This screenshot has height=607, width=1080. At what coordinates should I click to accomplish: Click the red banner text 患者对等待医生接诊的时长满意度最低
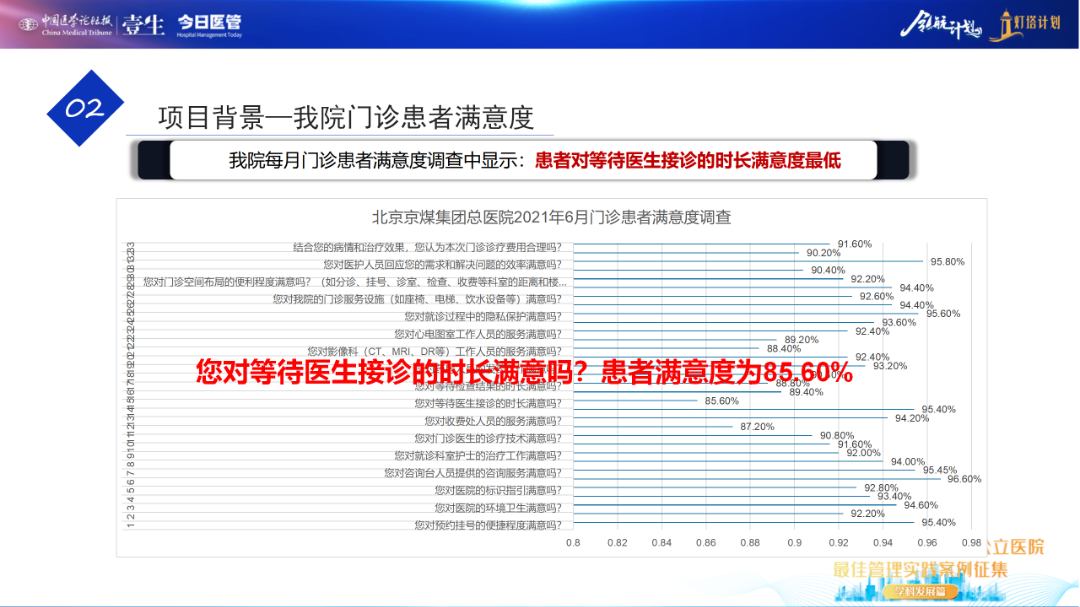pyautogui.click(x=689, y=160)
